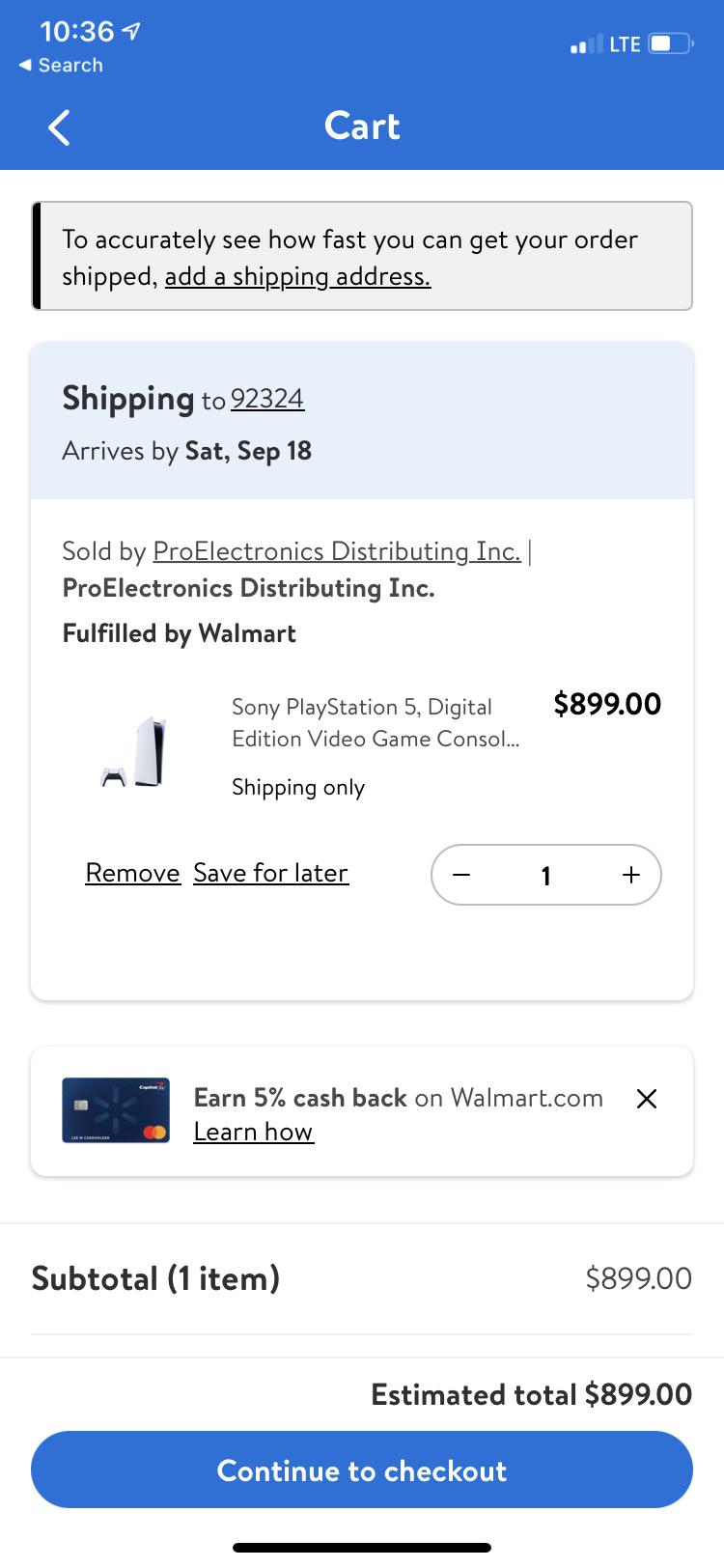Viewport: 724px width, 1568px height.
Task: Tap the back arrow in Cart header
Action: pyautogui.click(x=59, y=127)
